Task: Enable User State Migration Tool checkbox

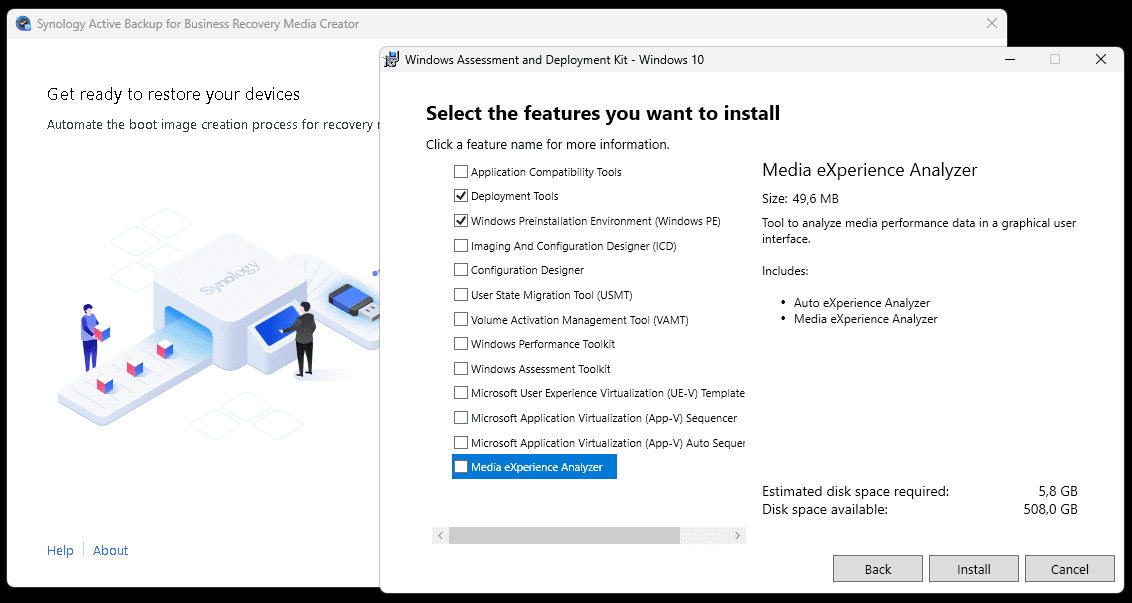Action: [461, 295]
